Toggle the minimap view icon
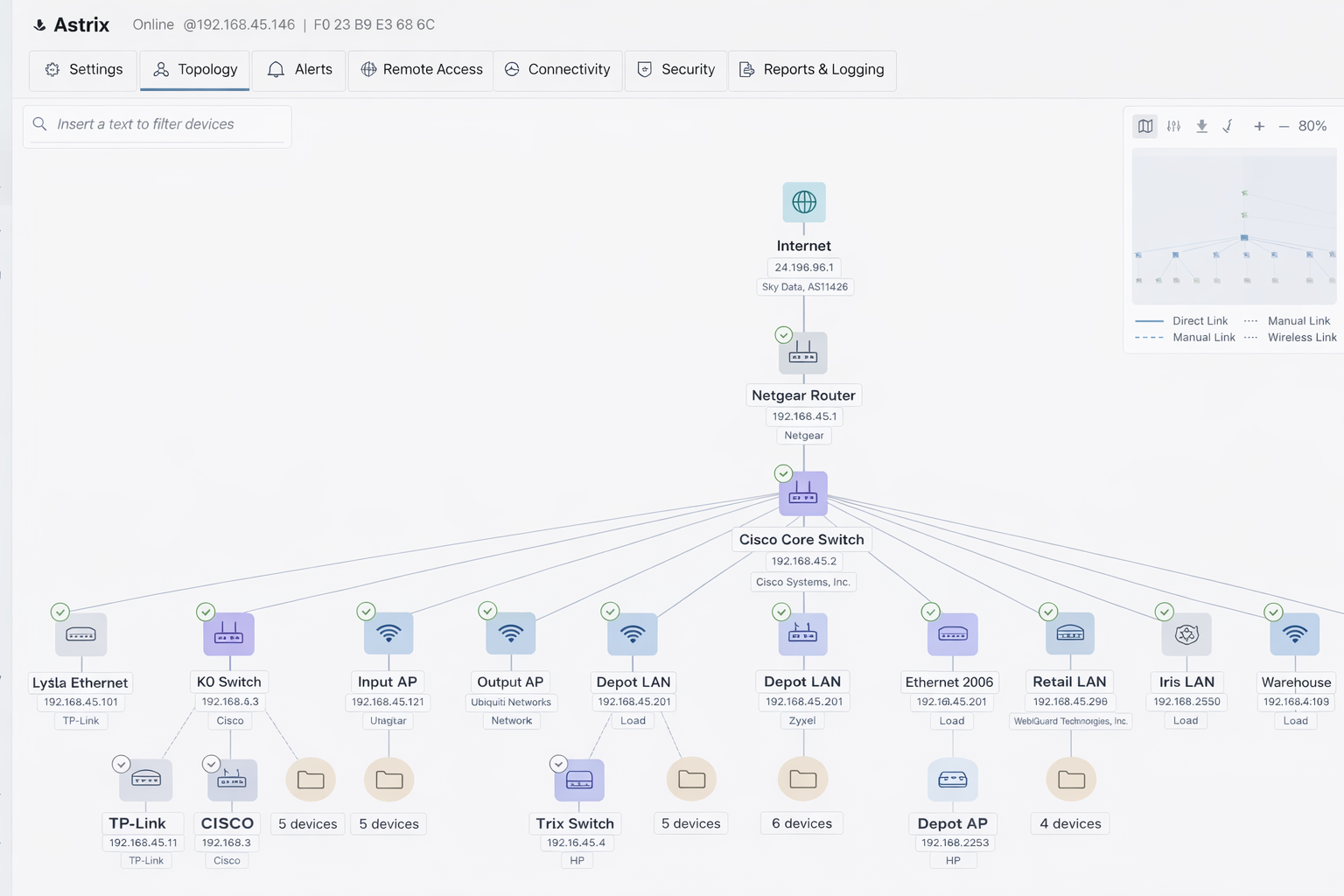Viewport: 1344px width, 896px height. [1144, 126]
